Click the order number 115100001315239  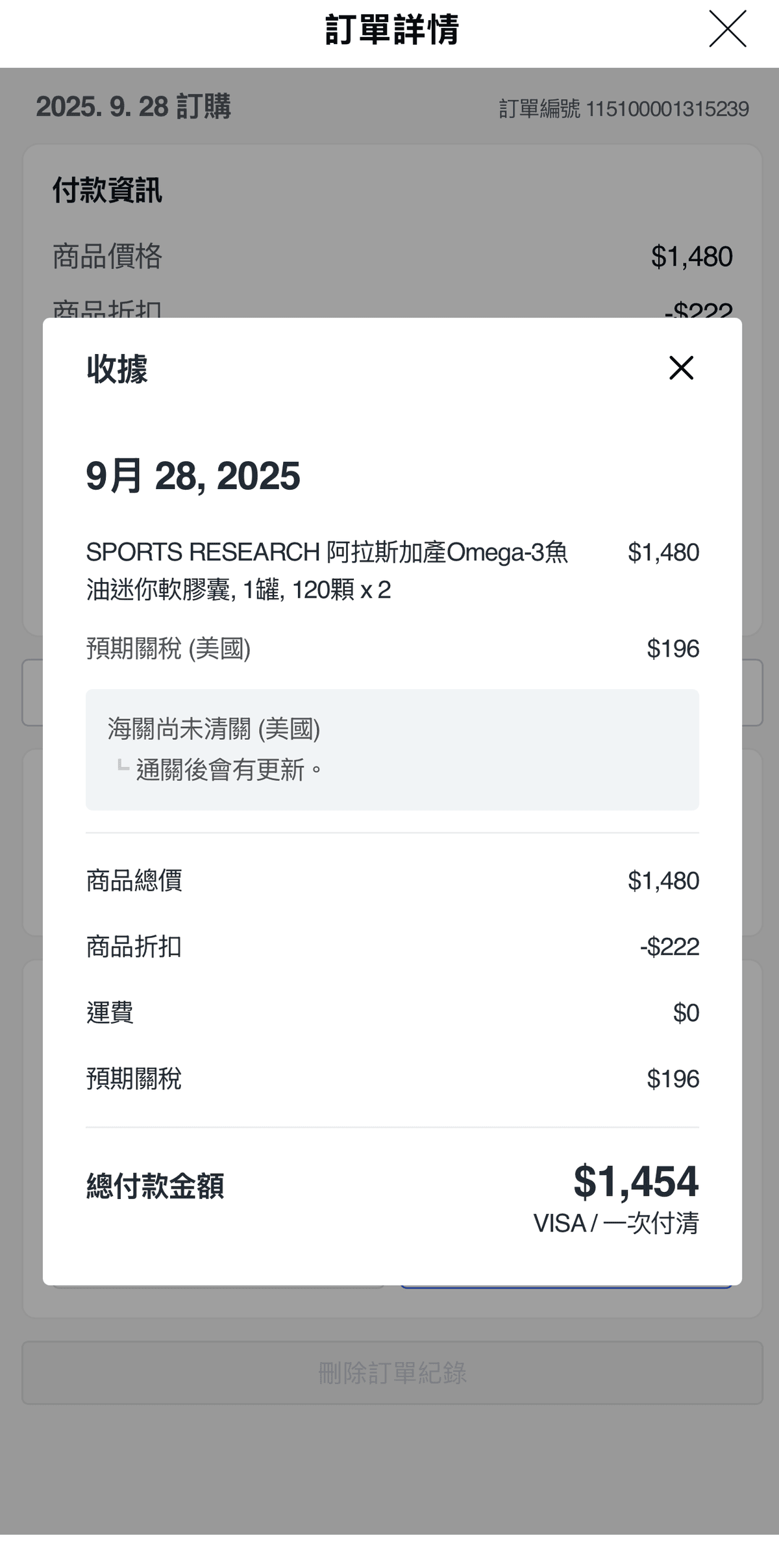point(667,109)
